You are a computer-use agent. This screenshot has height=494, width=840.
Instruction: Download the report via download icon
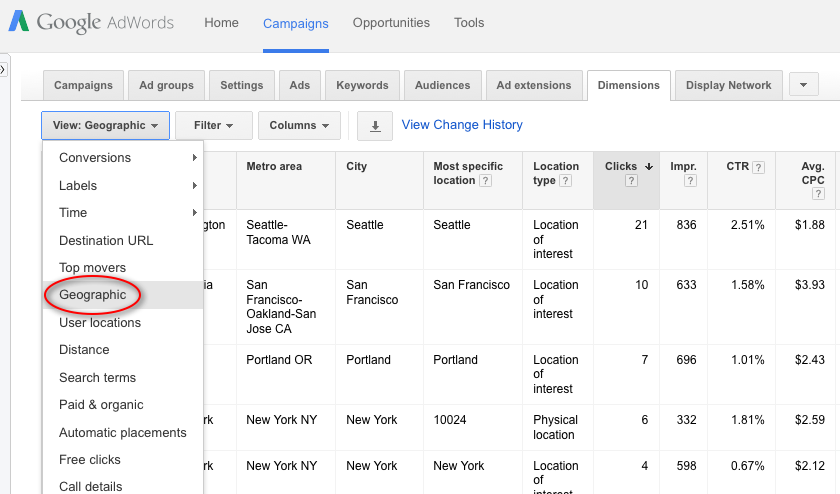tap(375, 126)
